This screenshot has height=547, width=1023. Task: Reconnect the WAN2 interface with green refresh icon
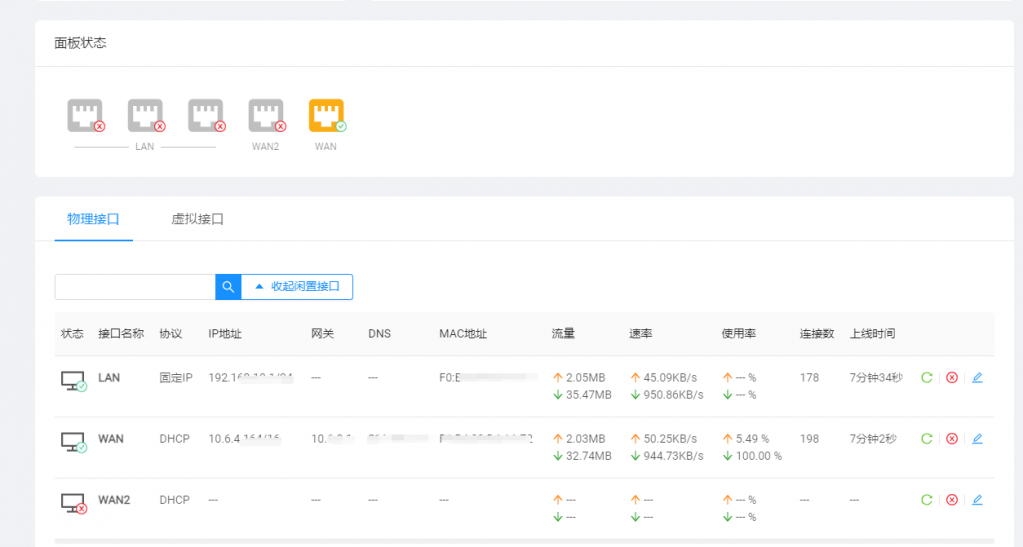tap(926, 500)
